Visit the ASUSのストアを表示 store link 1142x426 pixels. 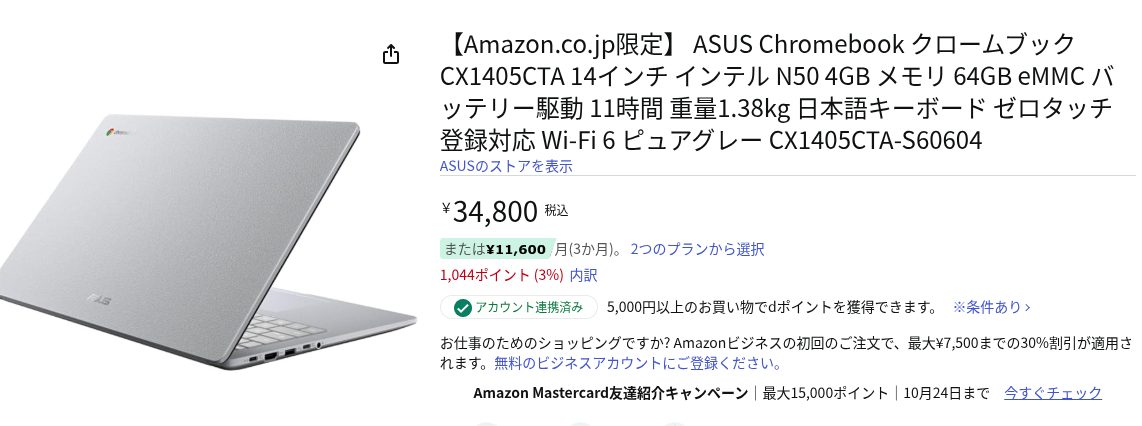pyautogui.click(x=506, y=166)
